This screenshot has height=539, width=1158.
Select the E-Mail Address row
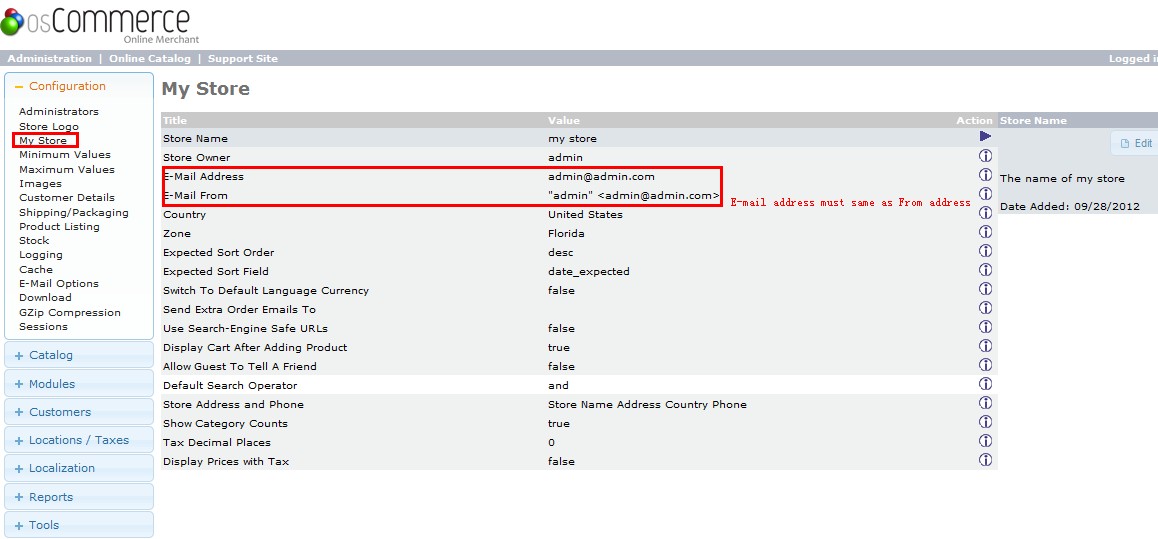click(x=203, y=176)
